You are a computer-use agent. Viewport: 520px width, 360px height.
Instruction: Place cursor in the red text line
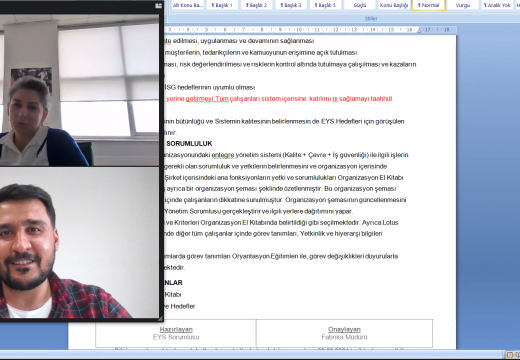pos(279,99)
